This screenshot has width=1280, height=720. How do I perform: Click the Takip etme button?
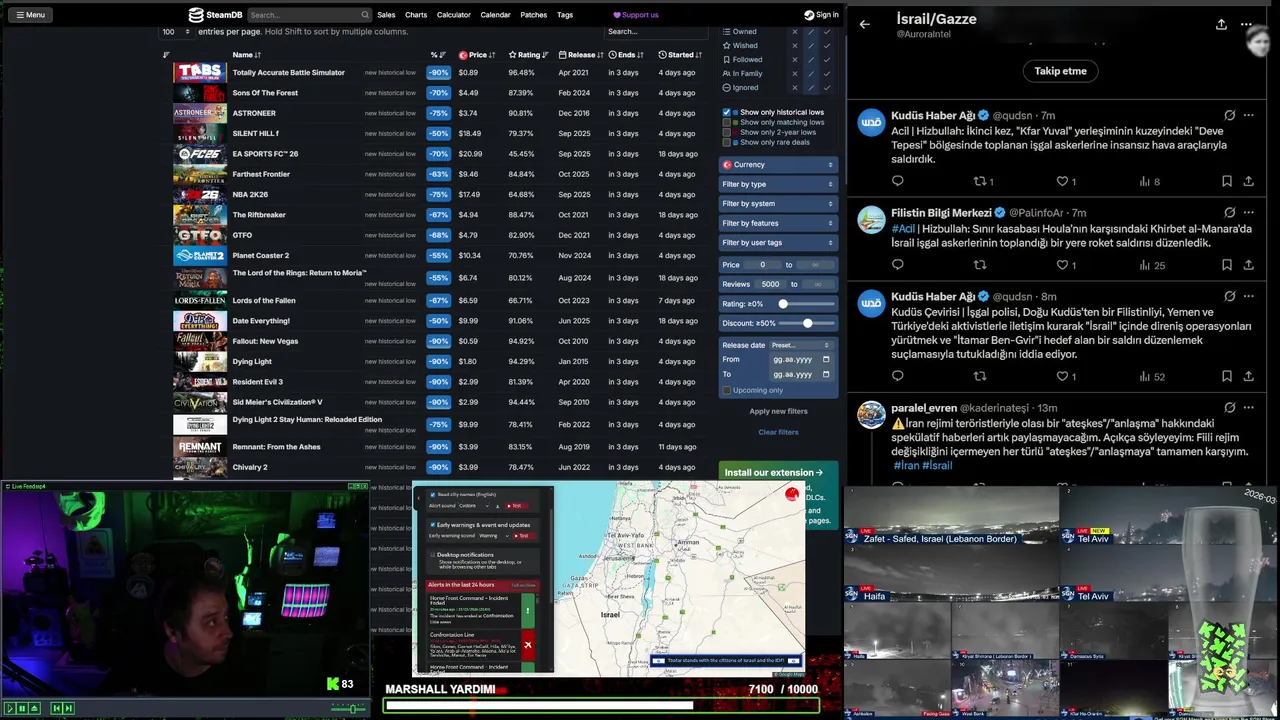(1060, 71)
